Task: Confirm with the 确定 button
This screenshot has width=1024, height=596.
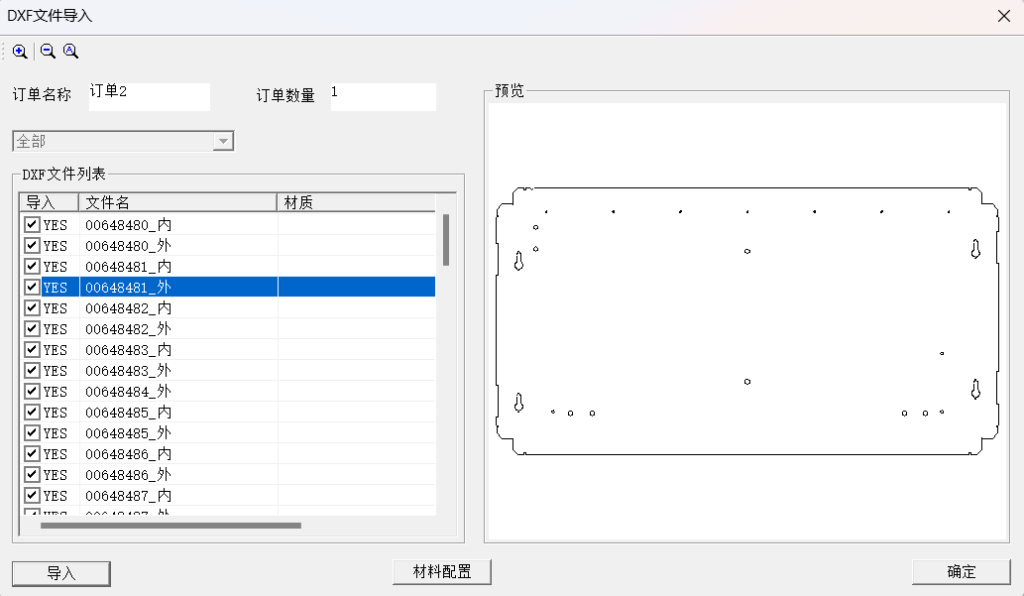Action: 960,571
